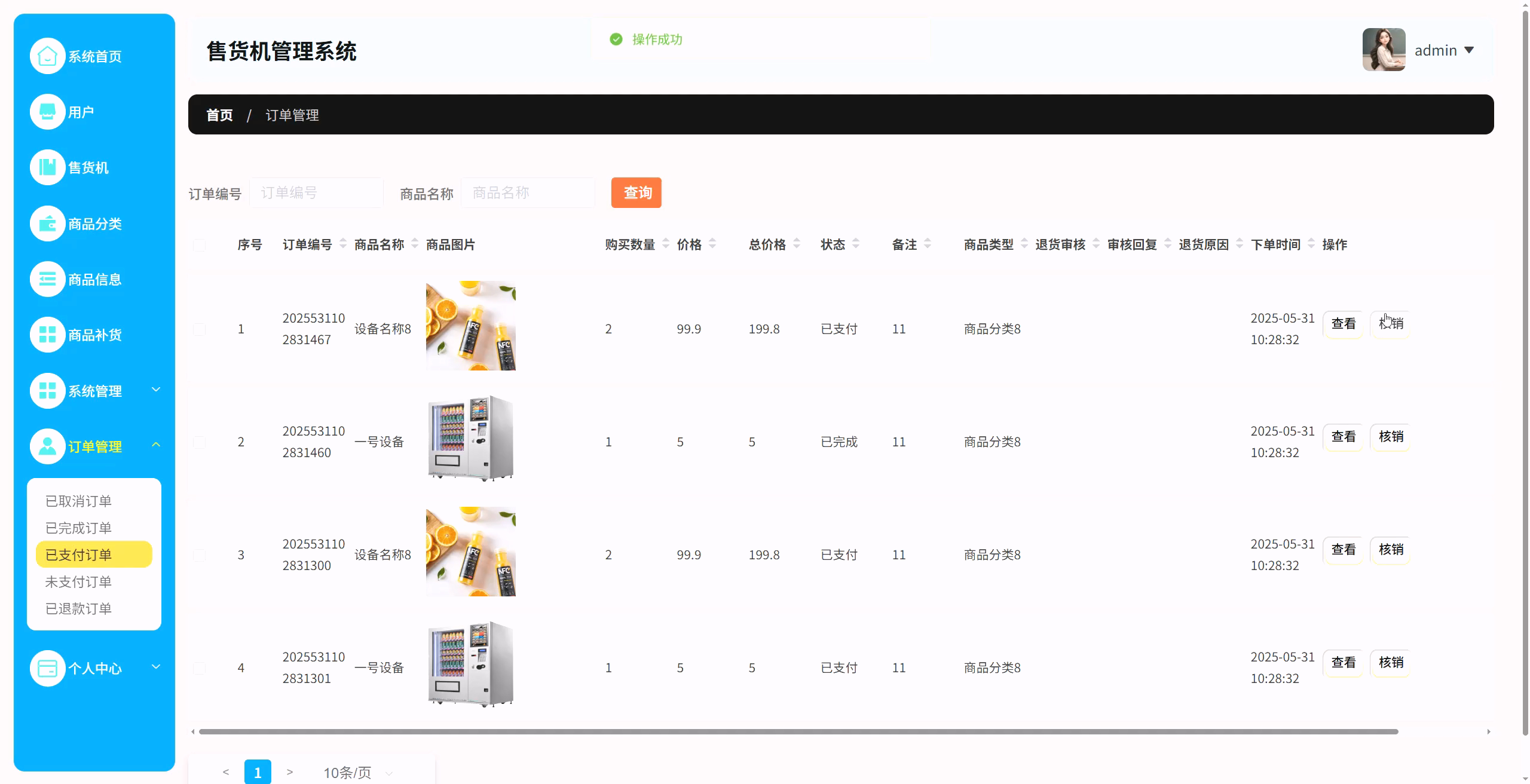Check the row for order 2025531102831300
Screen dimensions: 1530x784
click(200, 555)
